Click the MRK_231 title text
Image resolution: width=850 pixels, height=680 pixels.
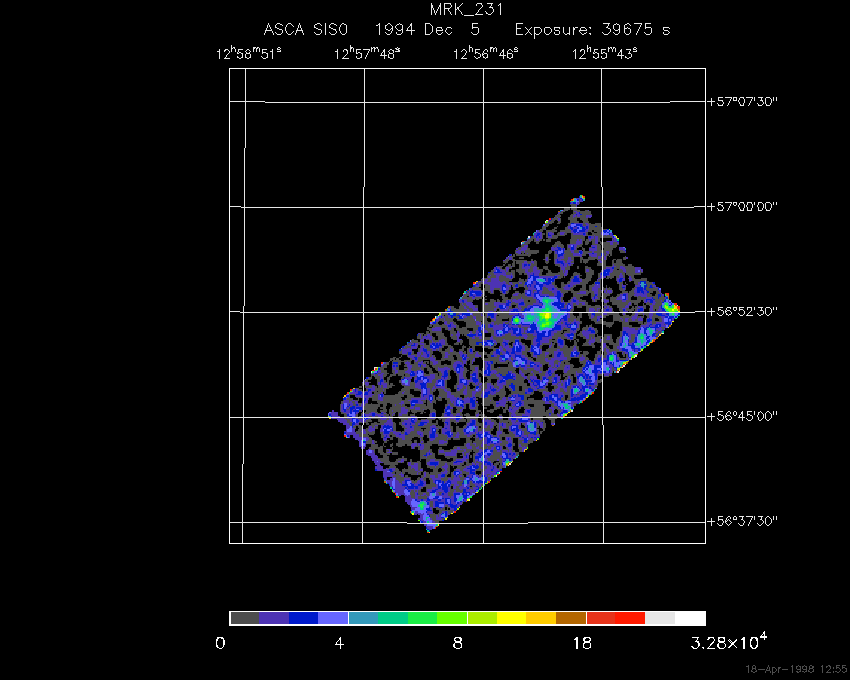[467, 10]
